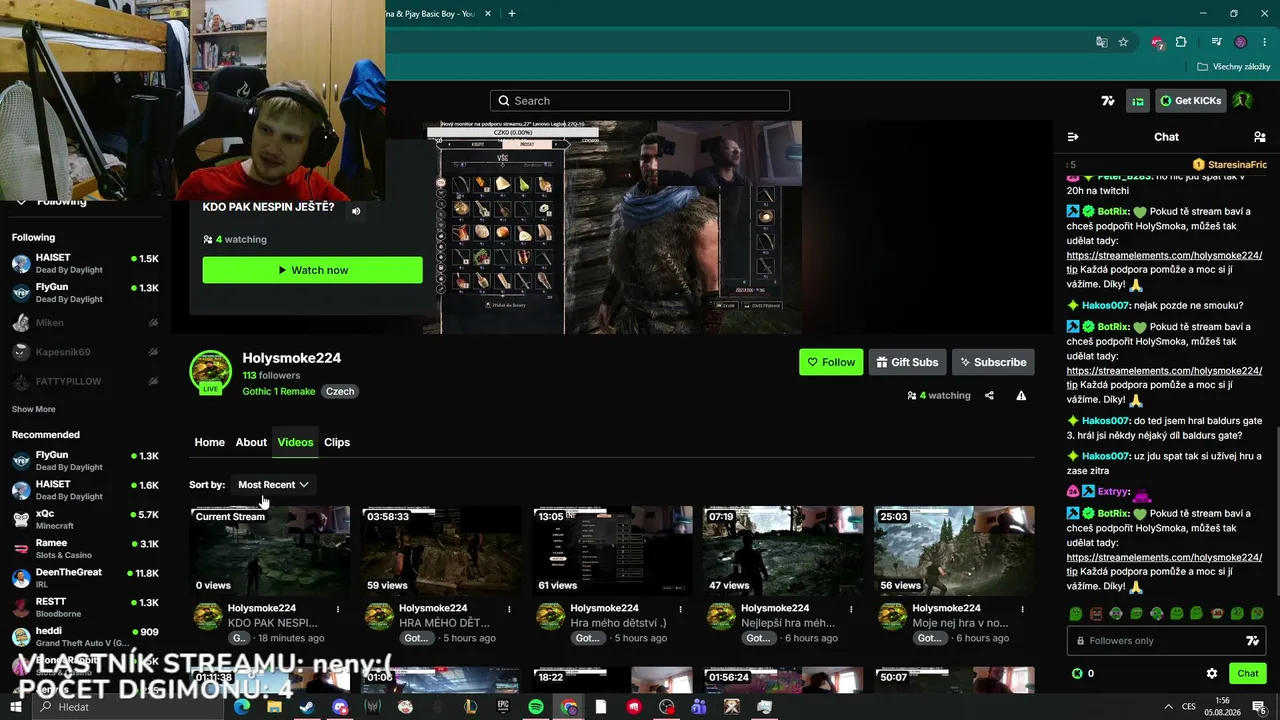This screenshot has width=1280, height=720.
Task: Open options for the 25:03 video
Action: click(1022, 609)
